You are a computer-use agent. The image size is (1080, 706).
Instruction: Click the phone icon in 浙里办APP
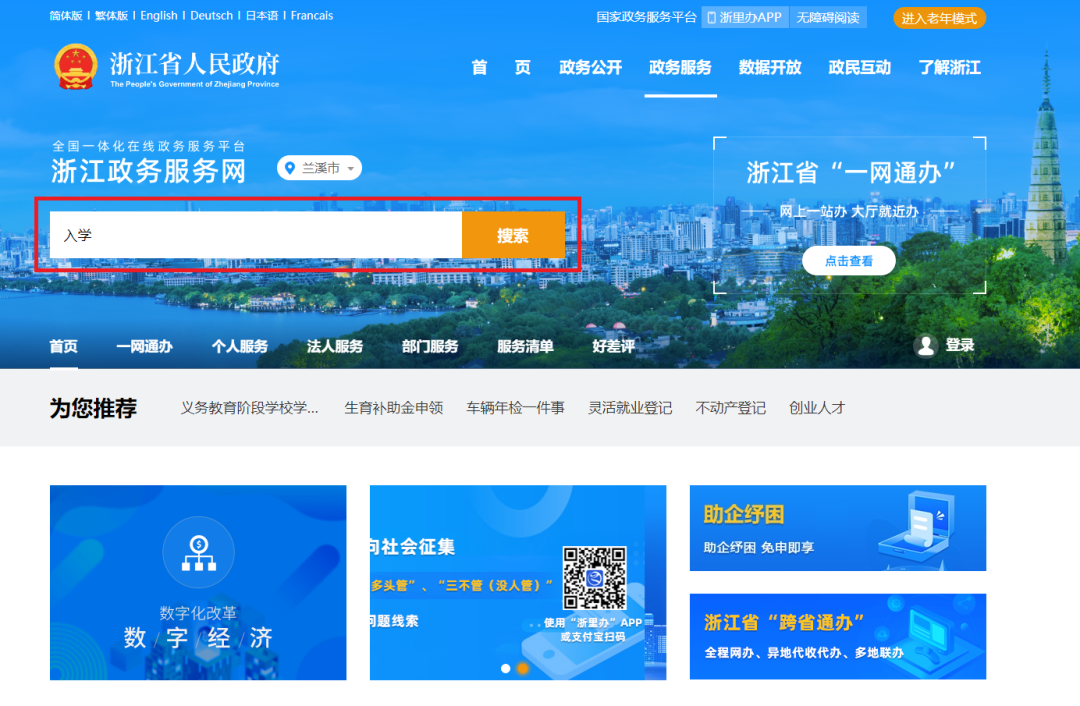click(x=712, y=18)
